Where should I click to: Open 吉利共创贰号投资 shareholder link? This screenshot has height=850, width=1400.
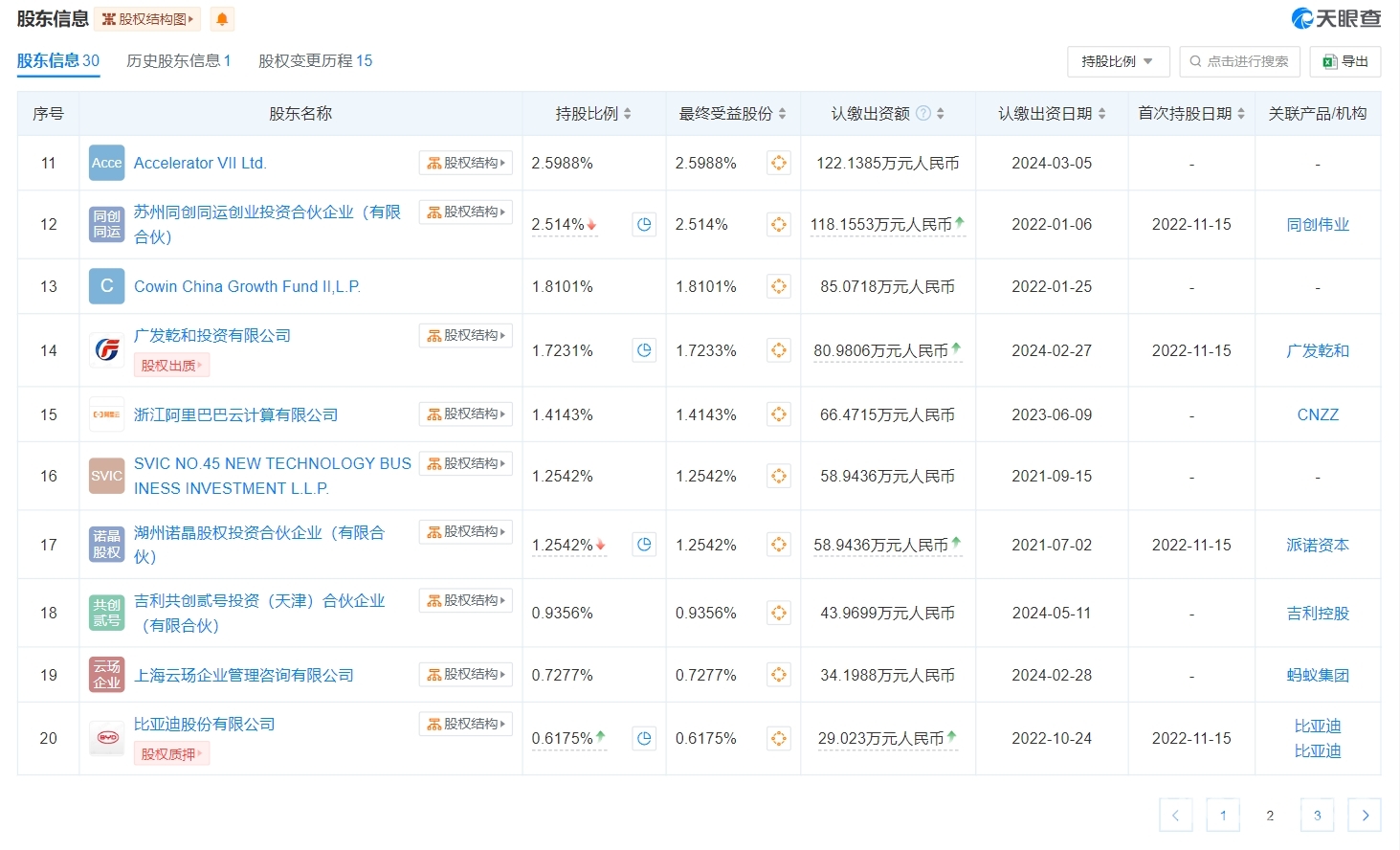[x=259, y=613]
